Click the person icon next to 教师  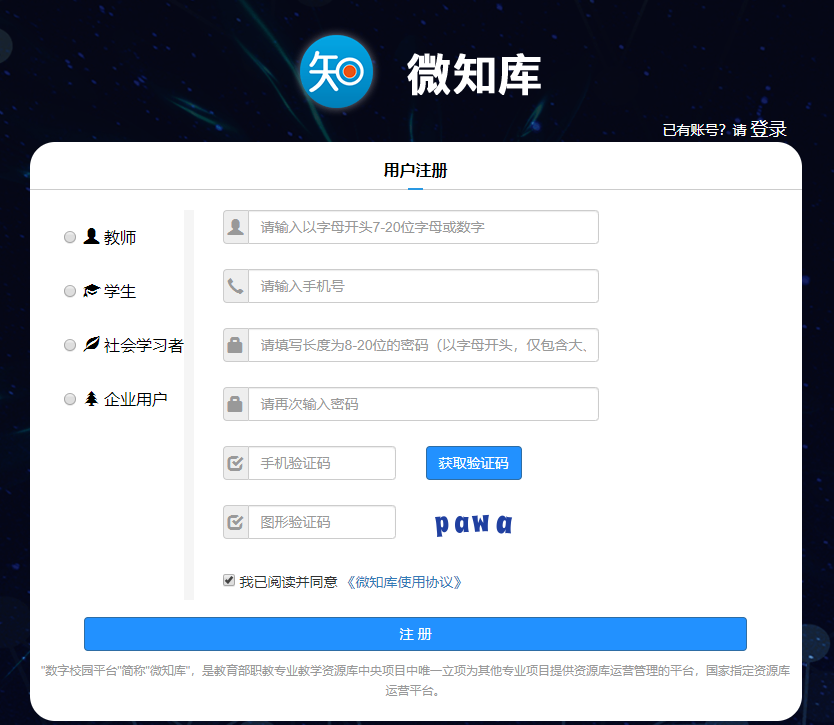click(x=91, y=236)
